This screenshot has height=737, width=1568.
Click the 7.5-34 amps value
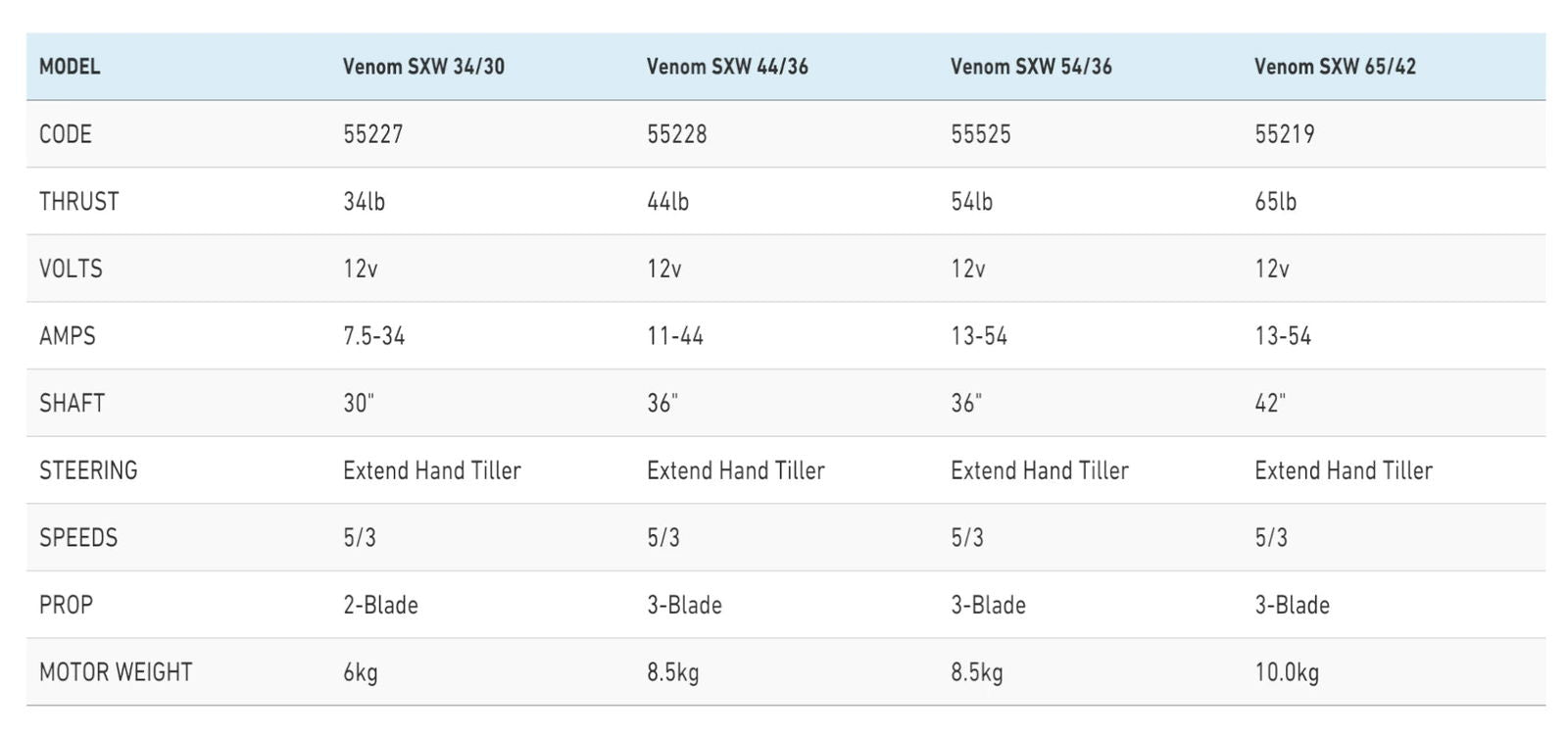[373, 336]
